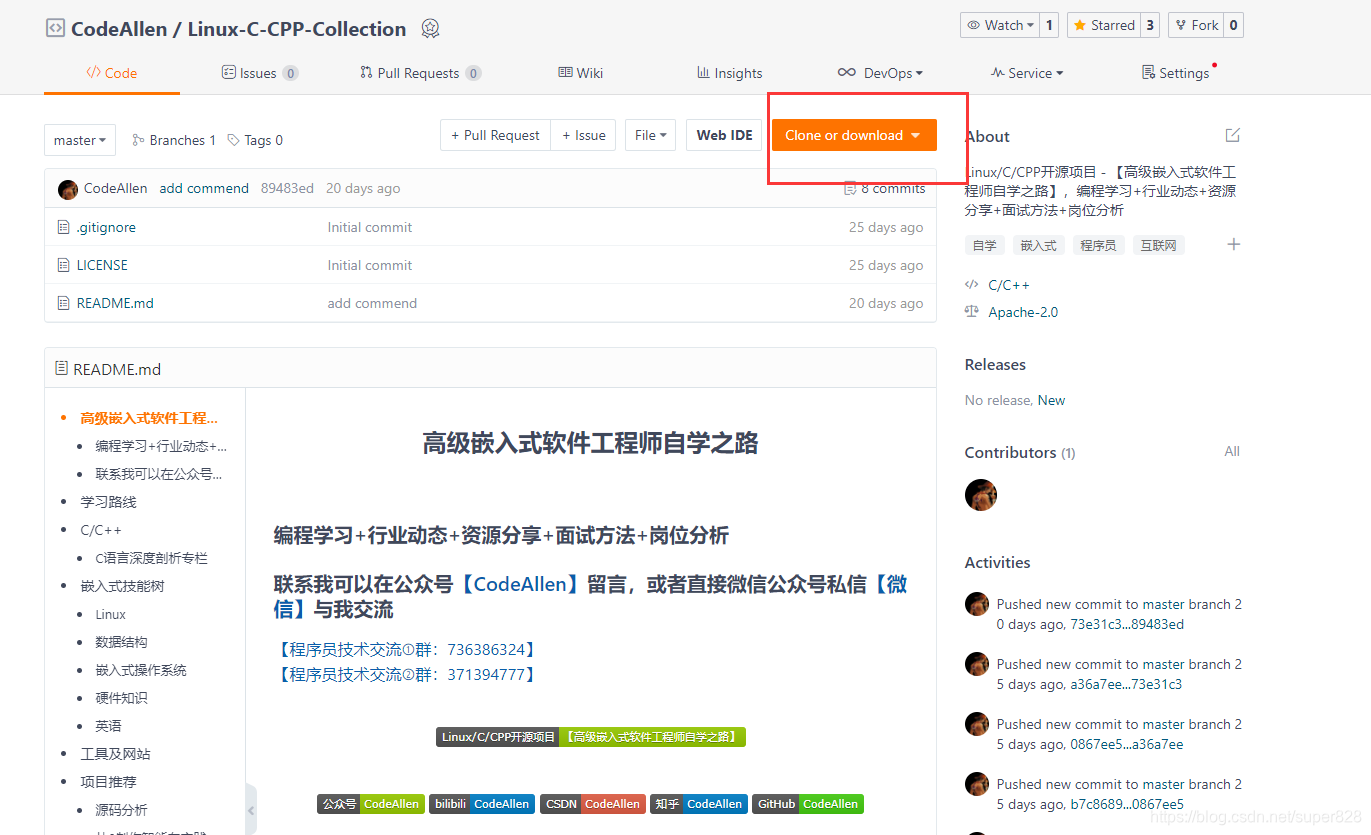
Task: Open the .gitignore file
Action: point(106,227)
